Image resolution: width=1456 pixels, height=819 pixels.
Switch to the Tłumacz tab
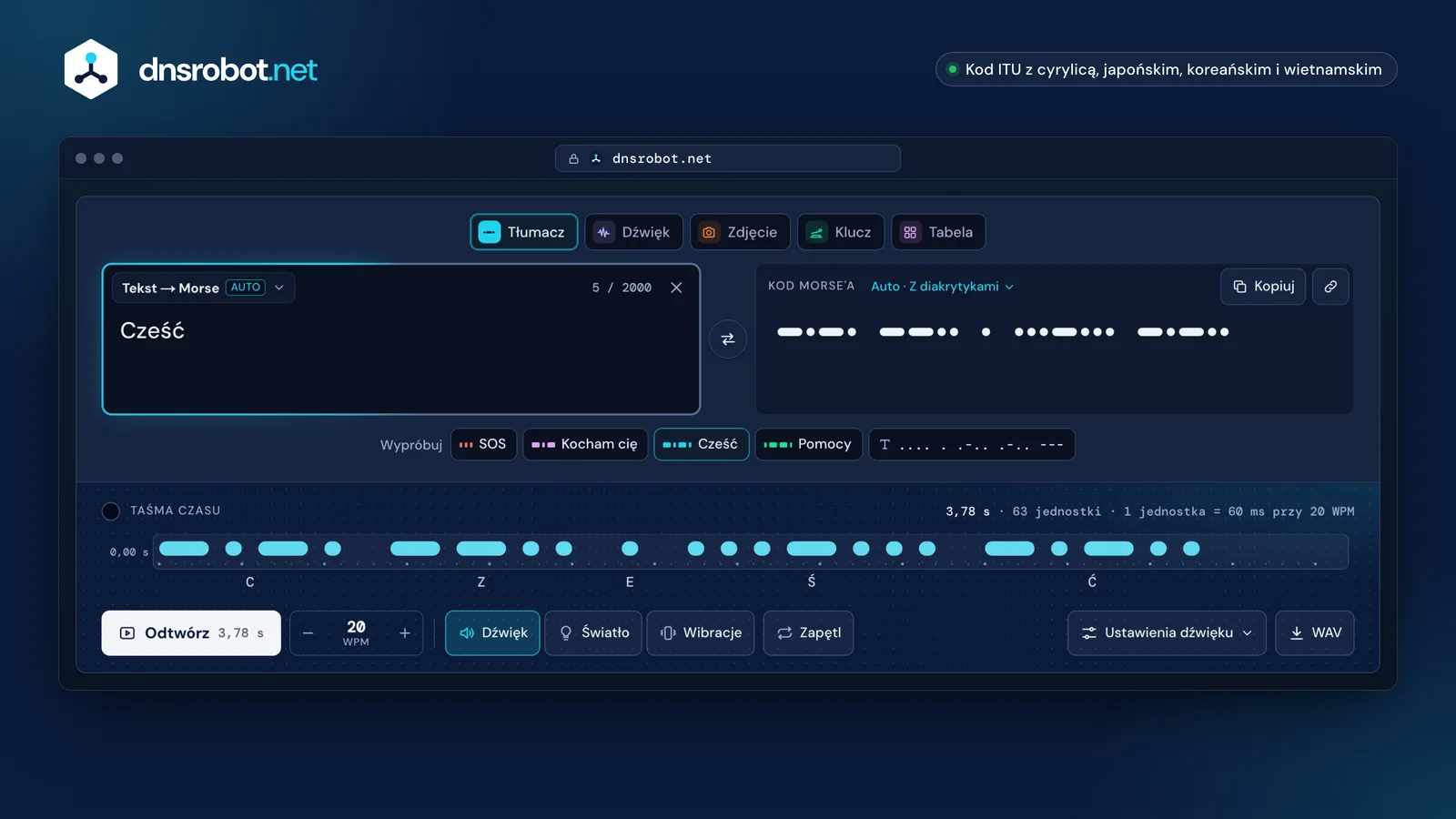tap(524, 232)
